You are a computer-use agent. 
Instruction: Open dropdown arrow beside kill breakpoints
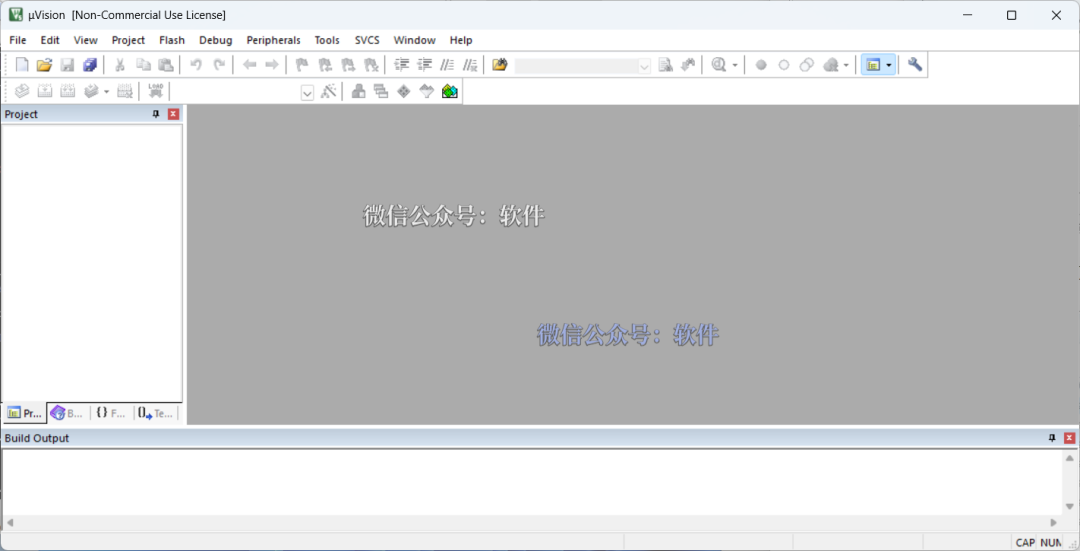pos(846,65)
